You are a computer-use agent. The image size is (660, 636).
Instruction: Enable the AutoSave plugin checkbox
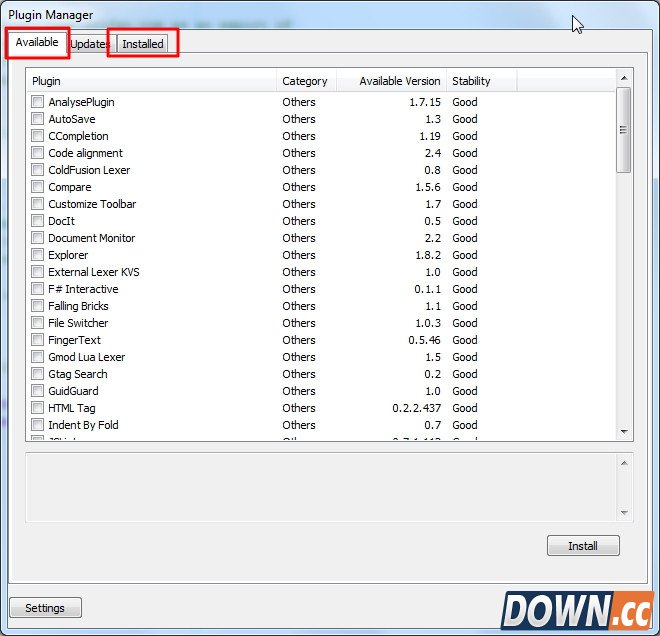[x=38, y=119]
